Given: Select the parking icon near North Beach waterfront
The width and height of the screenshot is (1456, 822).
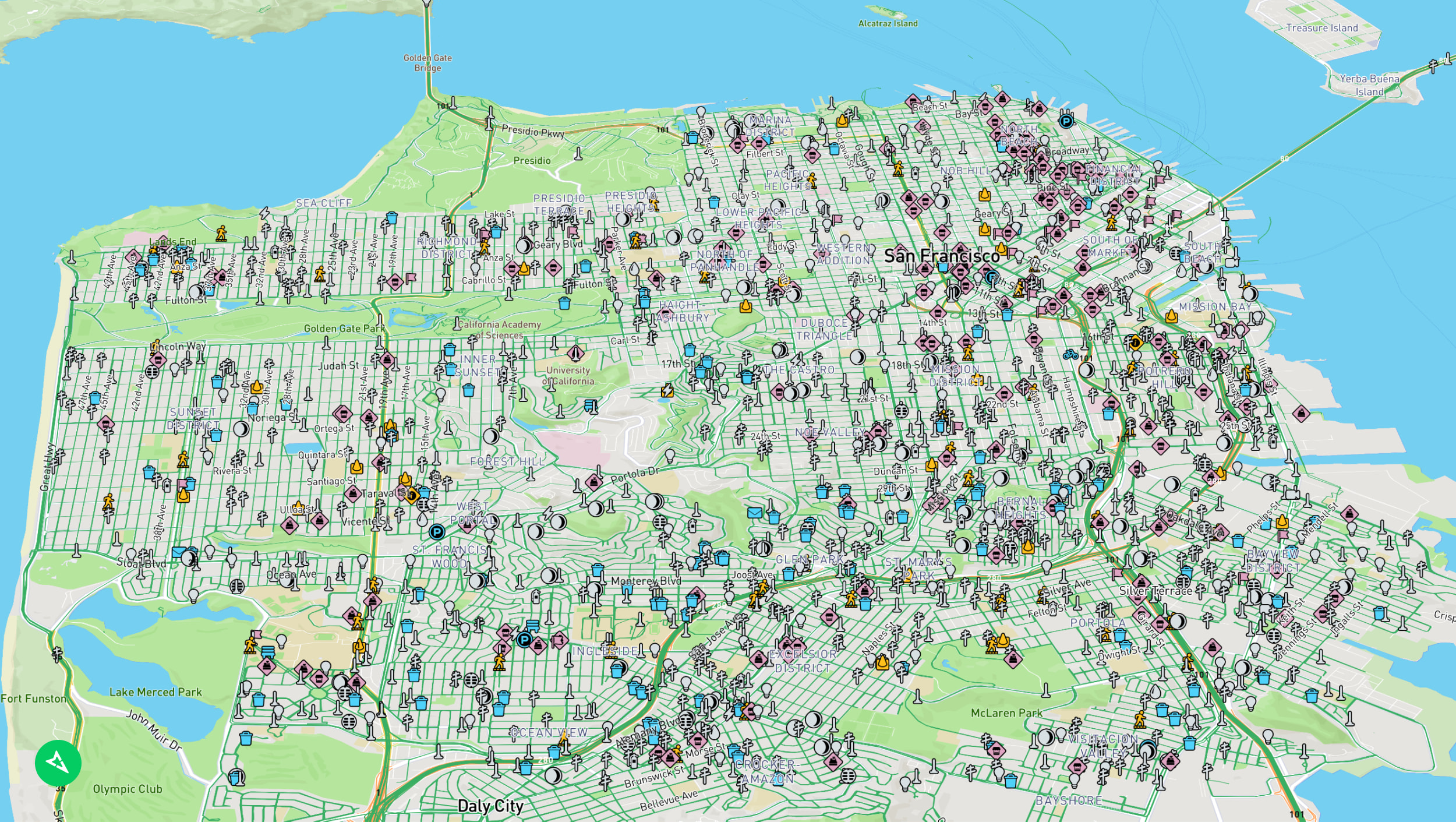Looking at the screenshot, I should click(x=1066, y=121).
